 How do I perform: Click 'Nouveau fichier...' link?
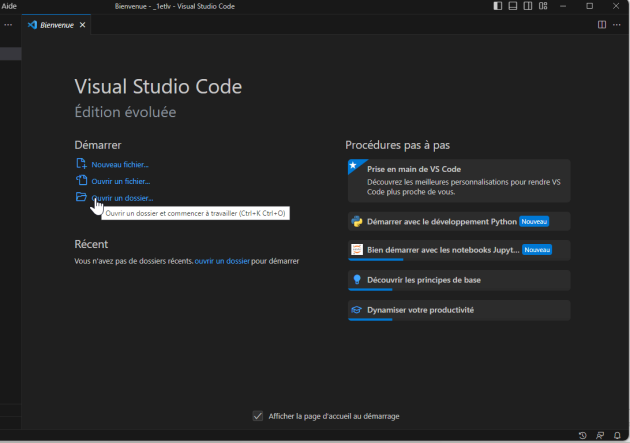tap(120, 164)
